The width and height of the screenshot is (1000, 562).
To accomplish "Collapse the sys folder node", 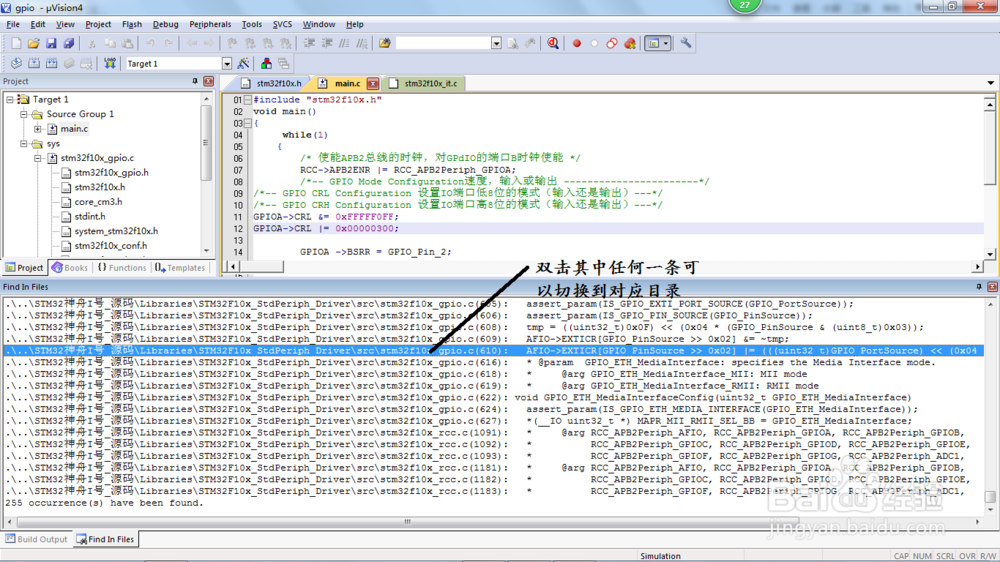I will pos(24,144).
